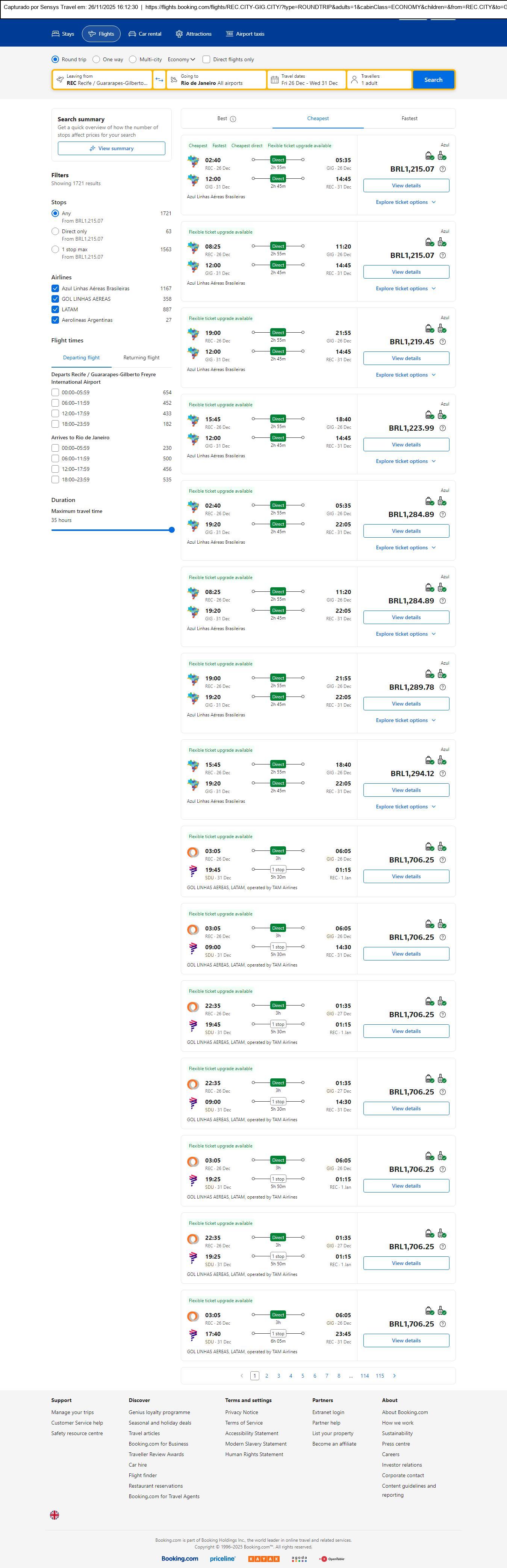Screen dimensions: 507x1568
Task: Click the calendar icon in Travel dates
Action: 275,80
